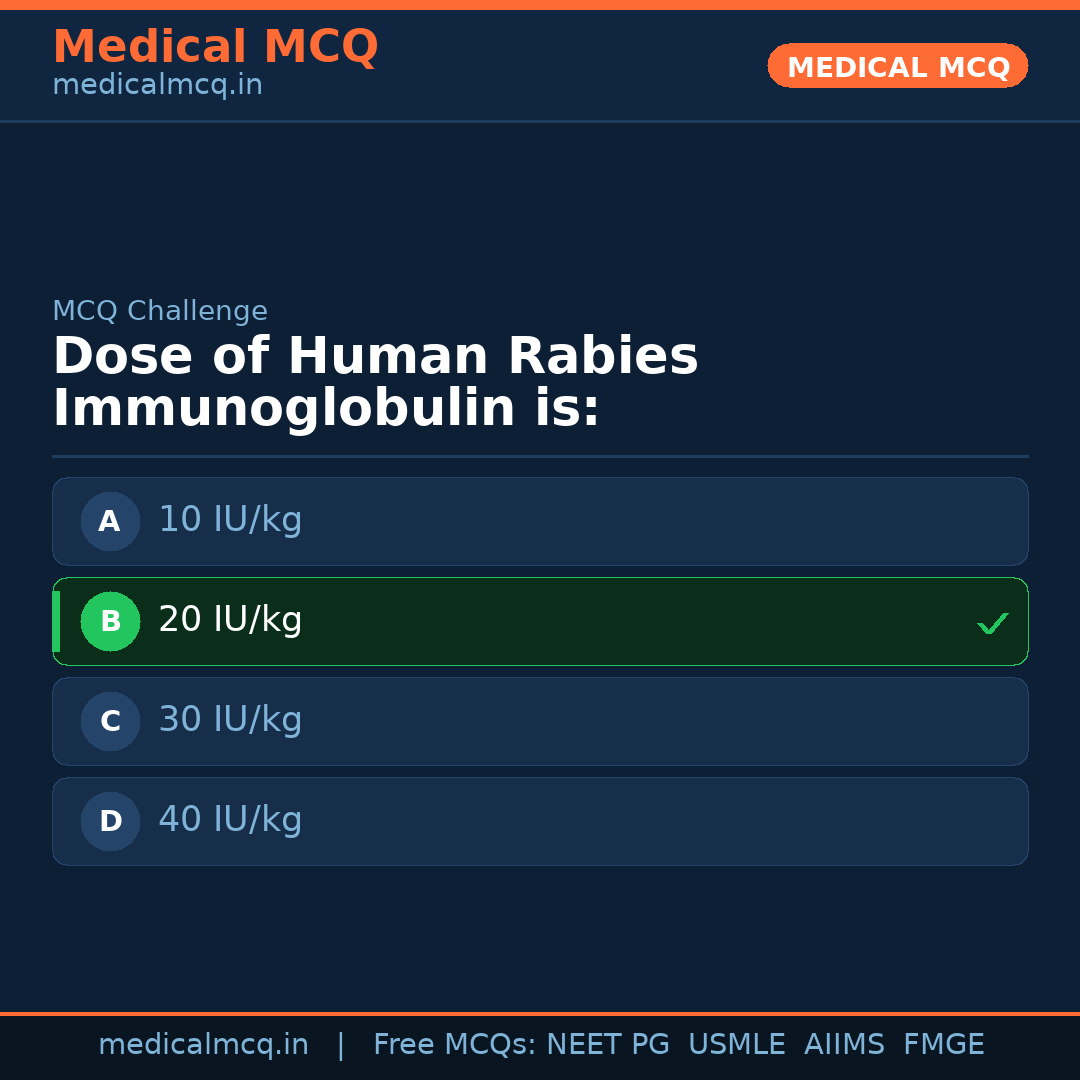
Task: Open medicalmcq.in link under header title
Action: (x=157, y=86)
